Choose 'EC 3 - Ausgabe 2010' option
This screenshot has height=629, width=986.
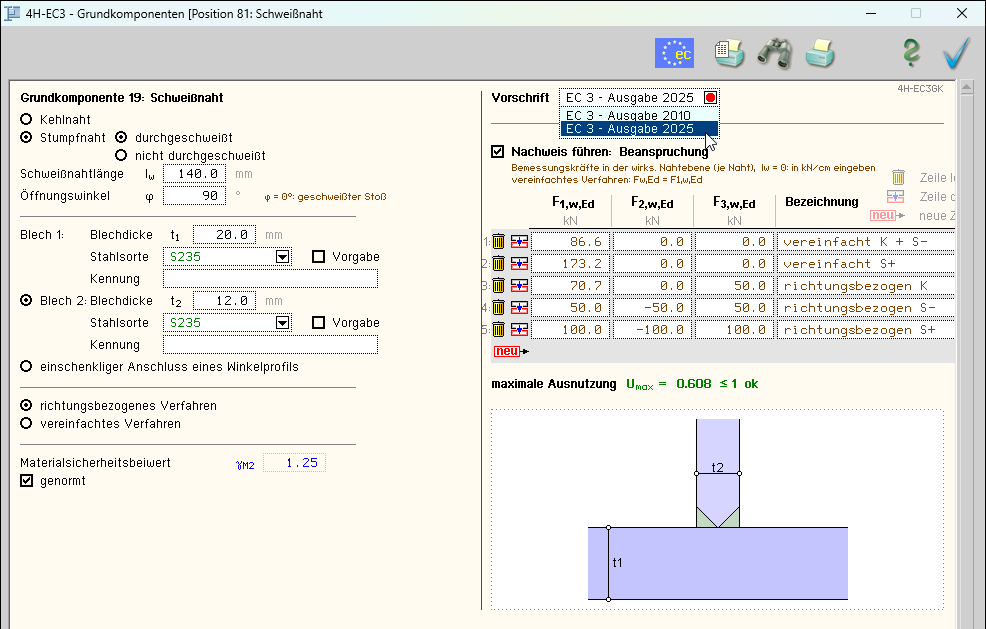(x=630, y=115)
